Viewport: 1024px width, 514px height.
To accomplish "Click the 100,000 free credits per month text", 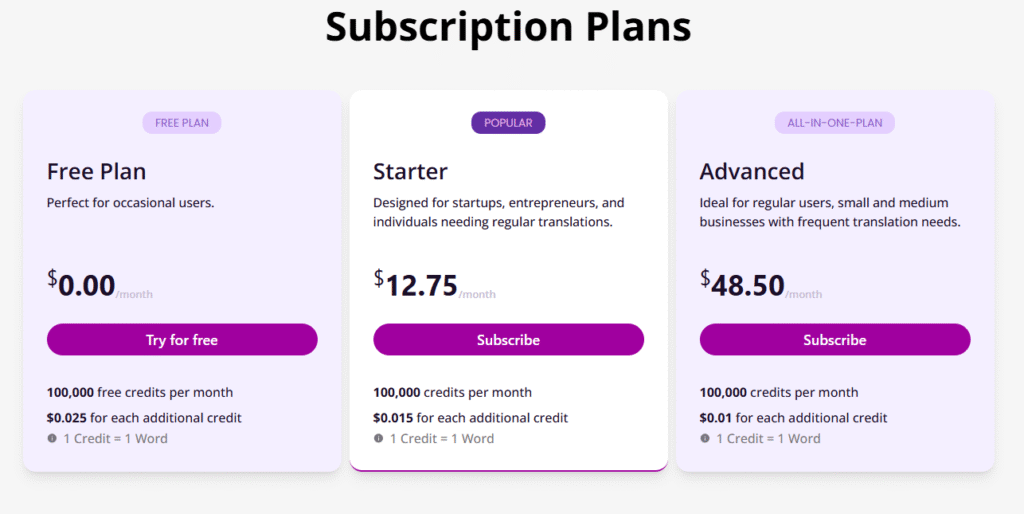I will [x=140, y=393].
